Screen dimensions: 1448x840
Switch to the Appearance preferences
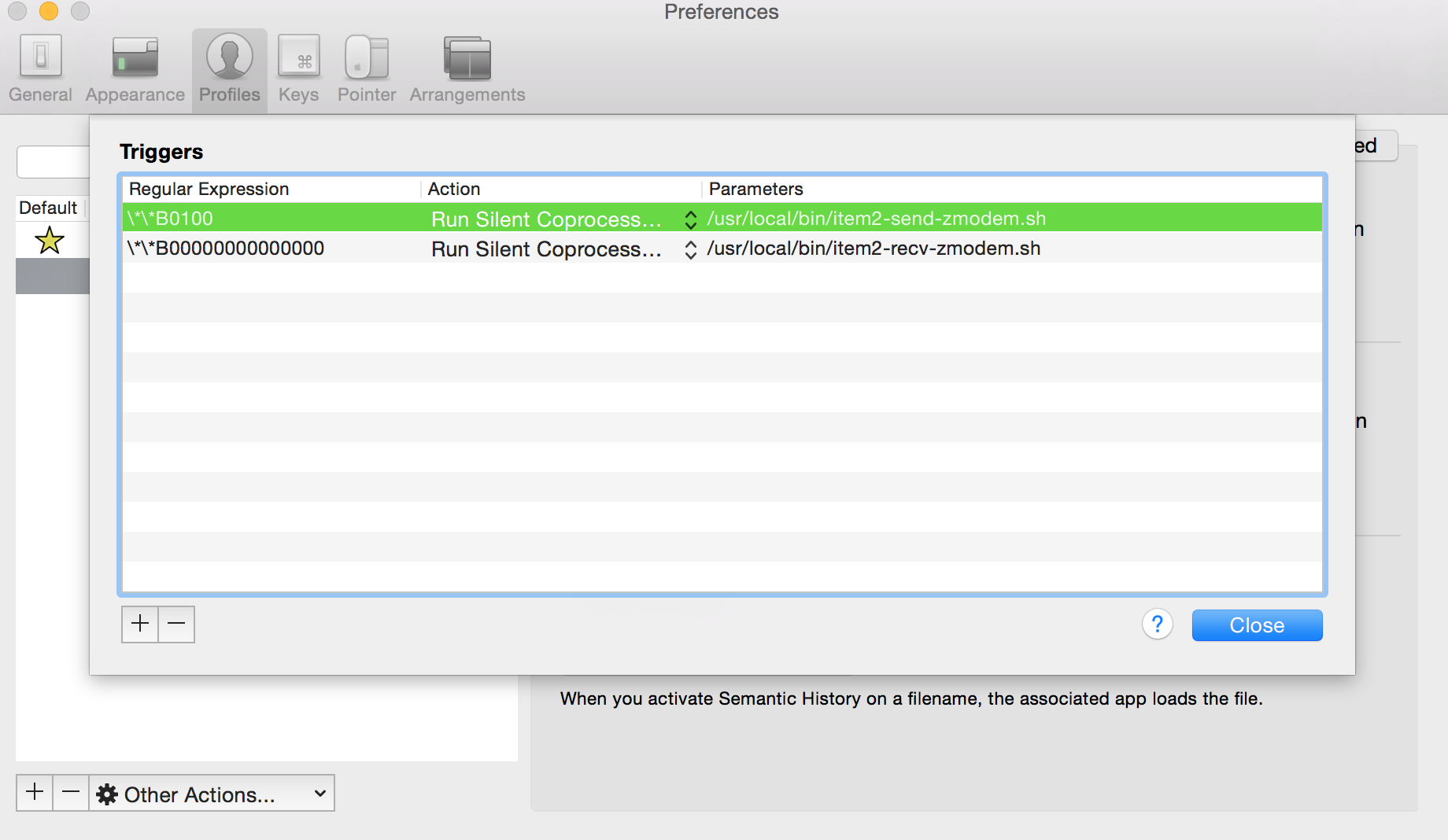(135, 69)
